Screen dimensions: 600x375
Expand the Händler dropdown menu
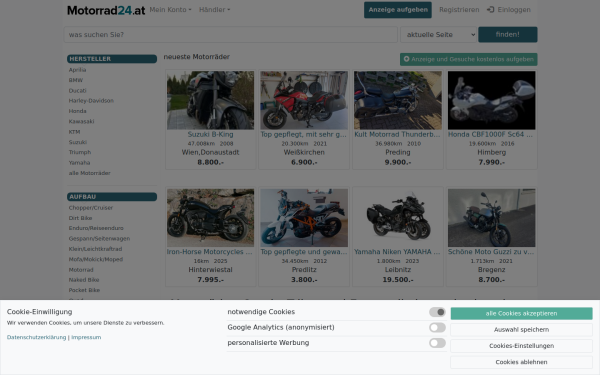coord(214,10)
